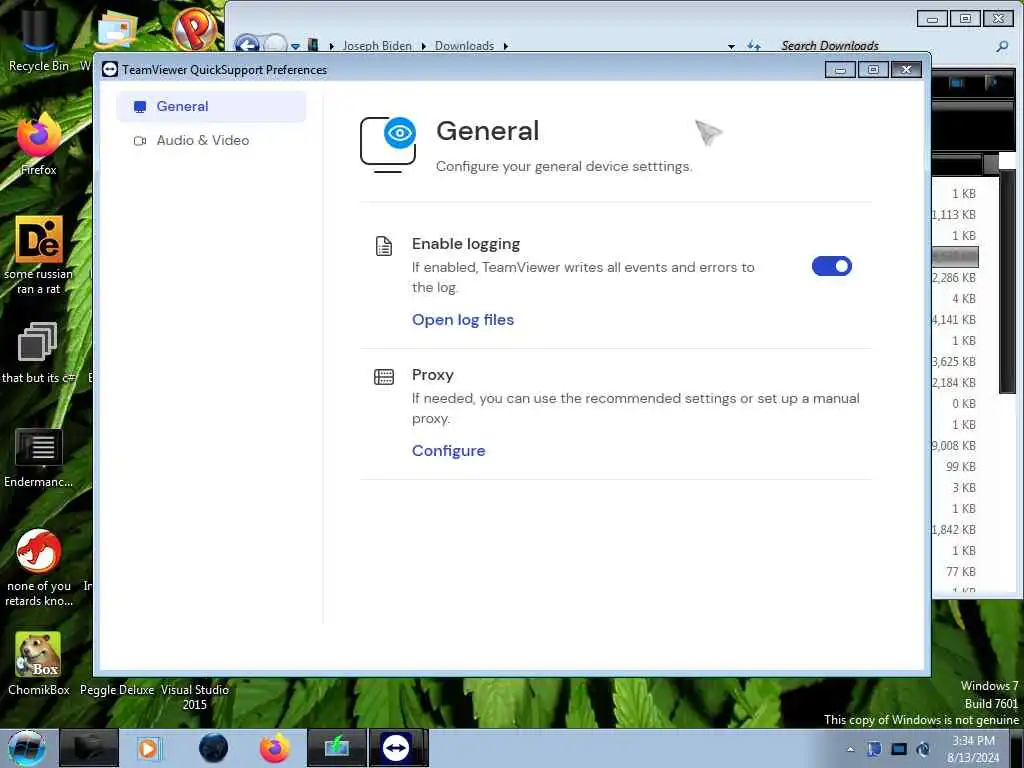Click the TeamViewer logo in the title bar

(110, 69)
